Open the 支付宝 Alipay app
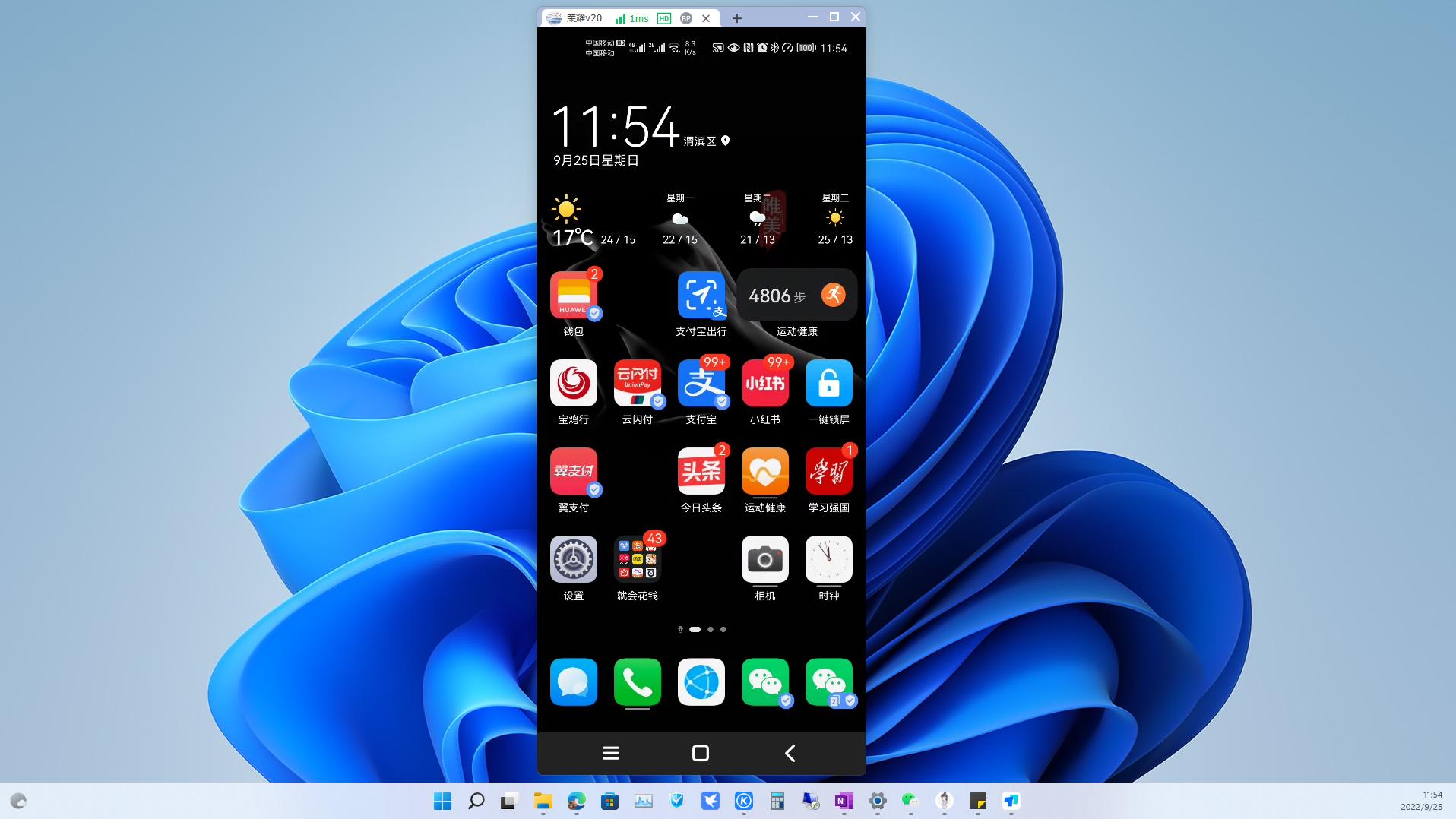1456x819 pixels. click(x=701, y=384)
